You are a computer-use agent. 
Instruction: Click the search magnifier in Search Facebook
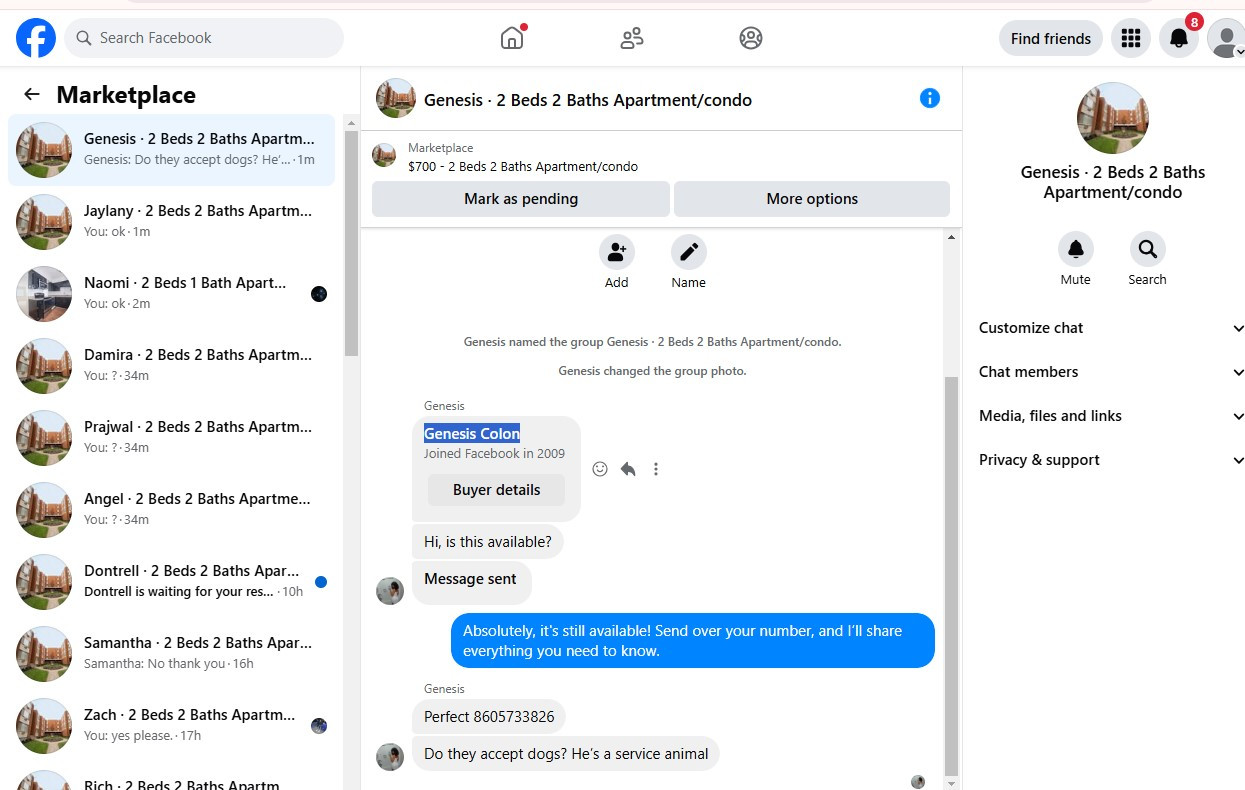(x=85, y=38)
